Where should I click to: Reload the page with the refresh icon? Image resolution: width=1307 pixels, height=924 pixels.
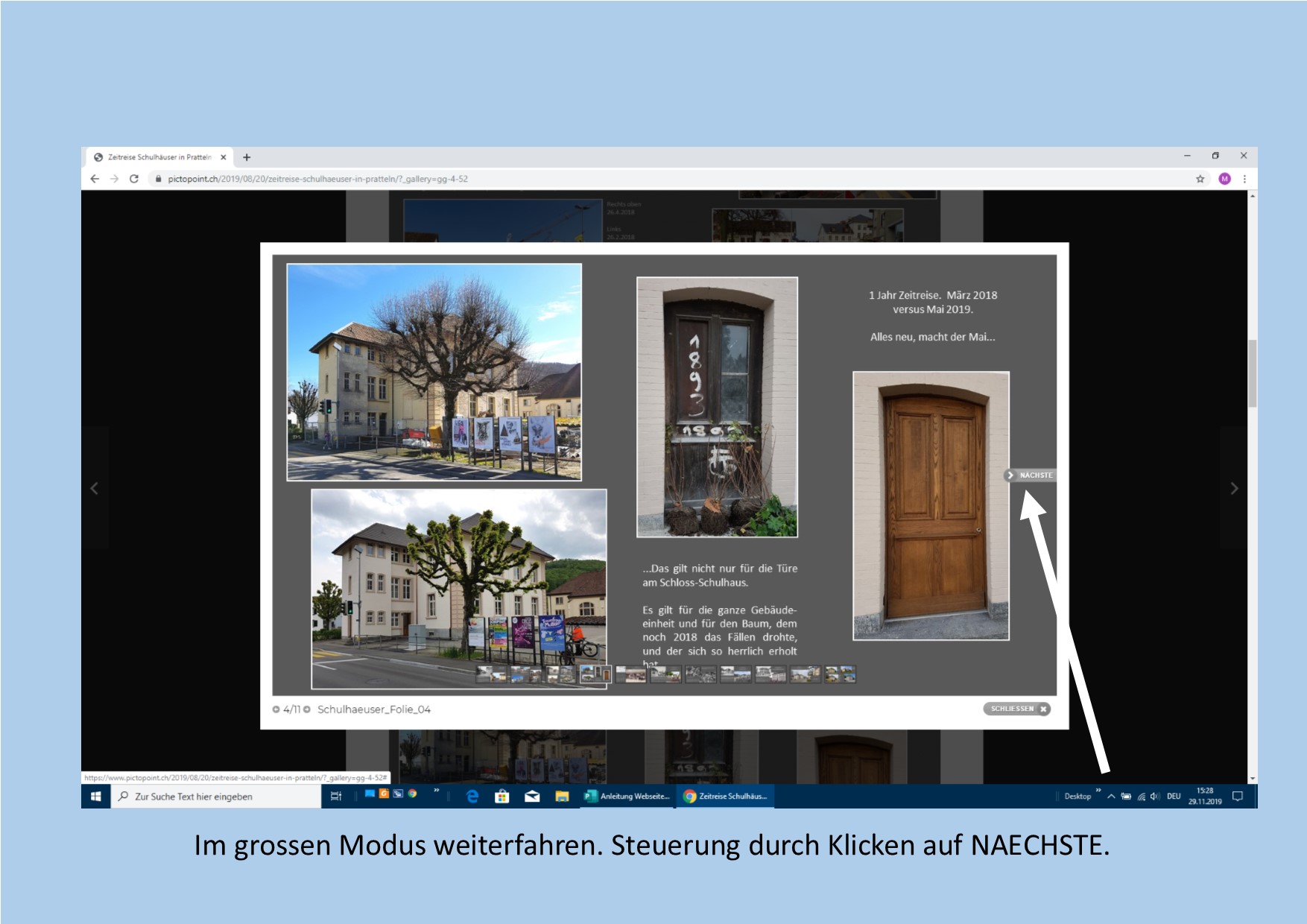coord(134,179)
